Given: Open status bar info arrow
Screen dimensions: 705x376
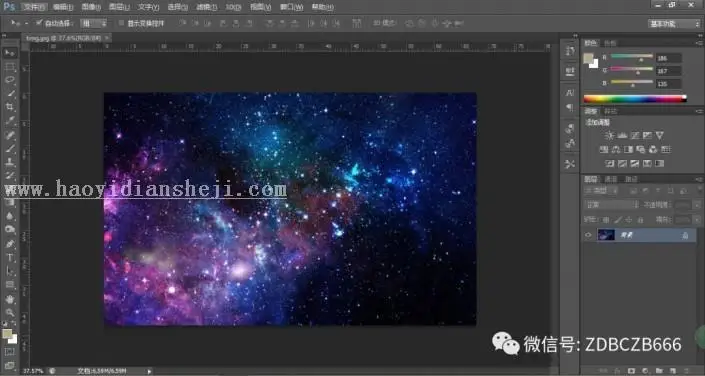Looking at the screenshot, I should pyautogui.click(x=149, y=371).
